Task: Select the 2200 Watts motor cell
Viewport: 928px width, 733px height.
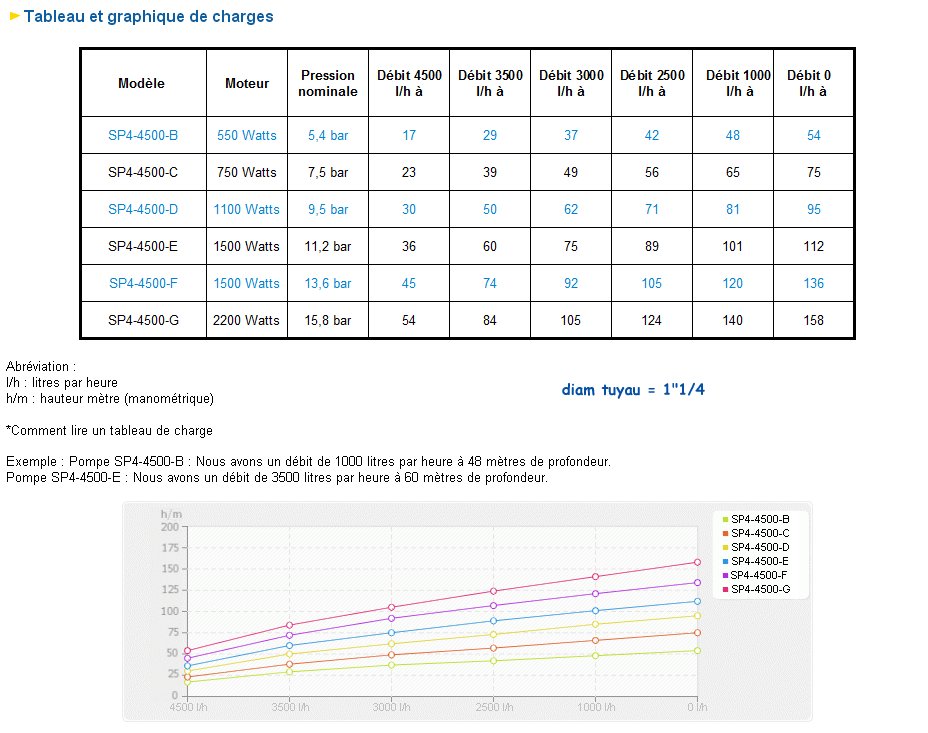Action: (246, 320)
